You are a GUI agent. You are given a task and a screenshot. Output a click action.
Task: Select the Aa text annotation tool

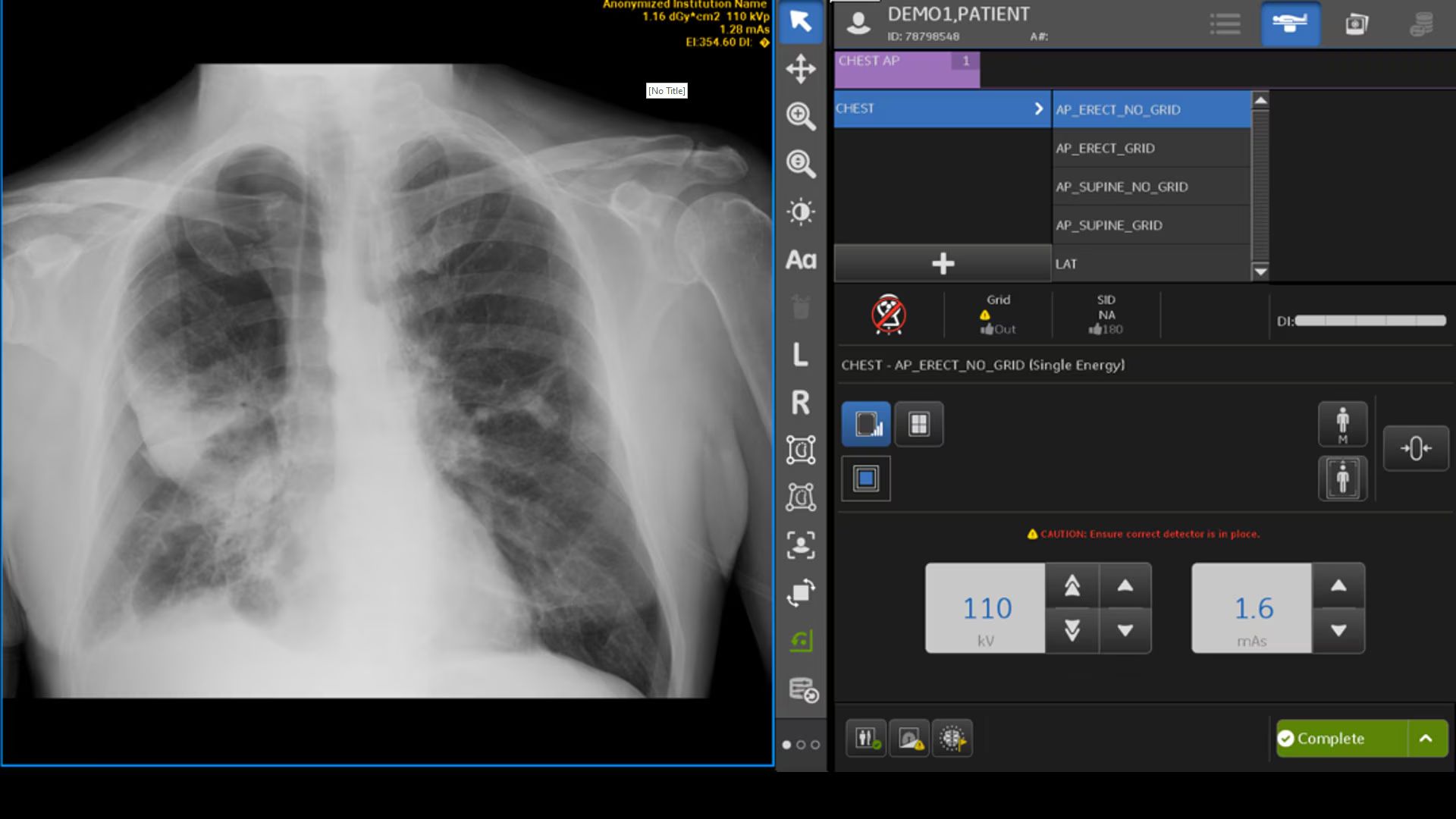[801, 260]
